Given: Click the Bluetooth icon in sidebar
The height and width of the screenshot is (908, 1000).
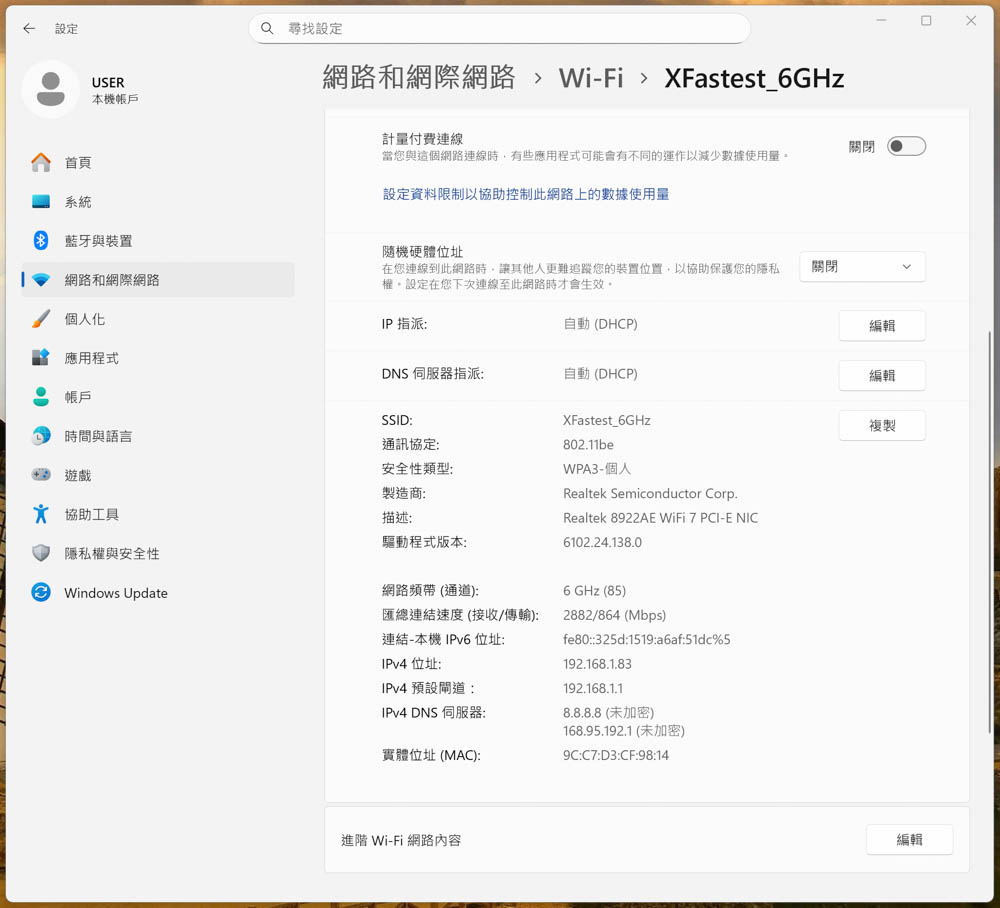Looking at the screenshot, I should tap(41, 241).
